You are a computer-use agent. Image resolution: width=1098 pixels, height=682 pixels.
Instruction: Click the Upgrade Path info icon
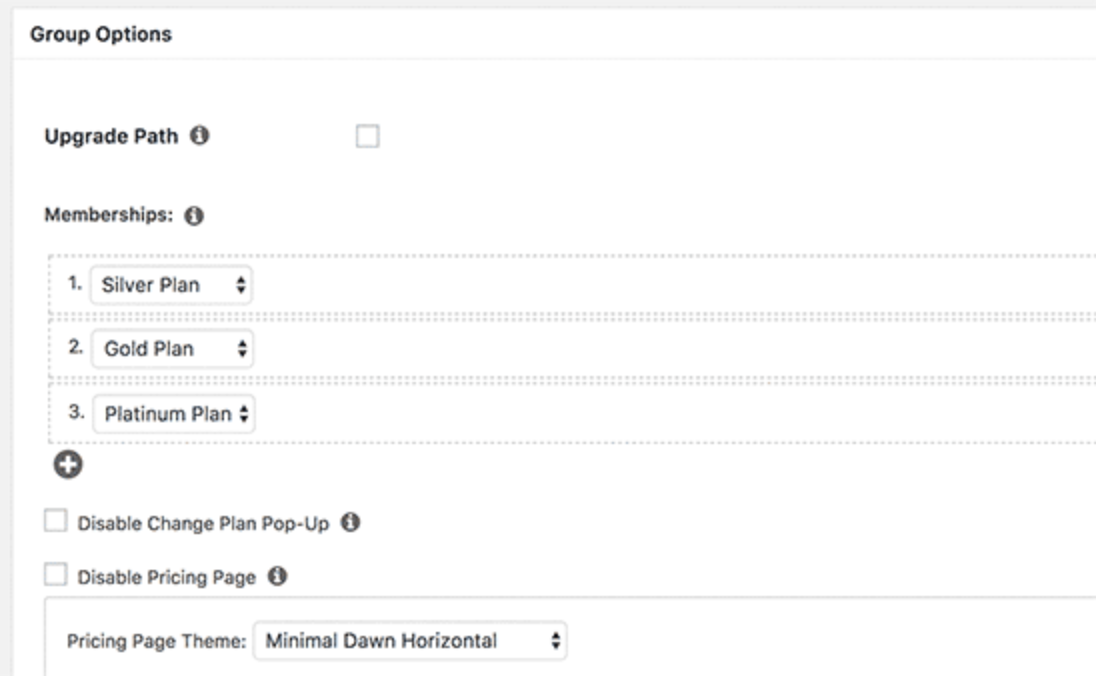(x=200, y=137)
